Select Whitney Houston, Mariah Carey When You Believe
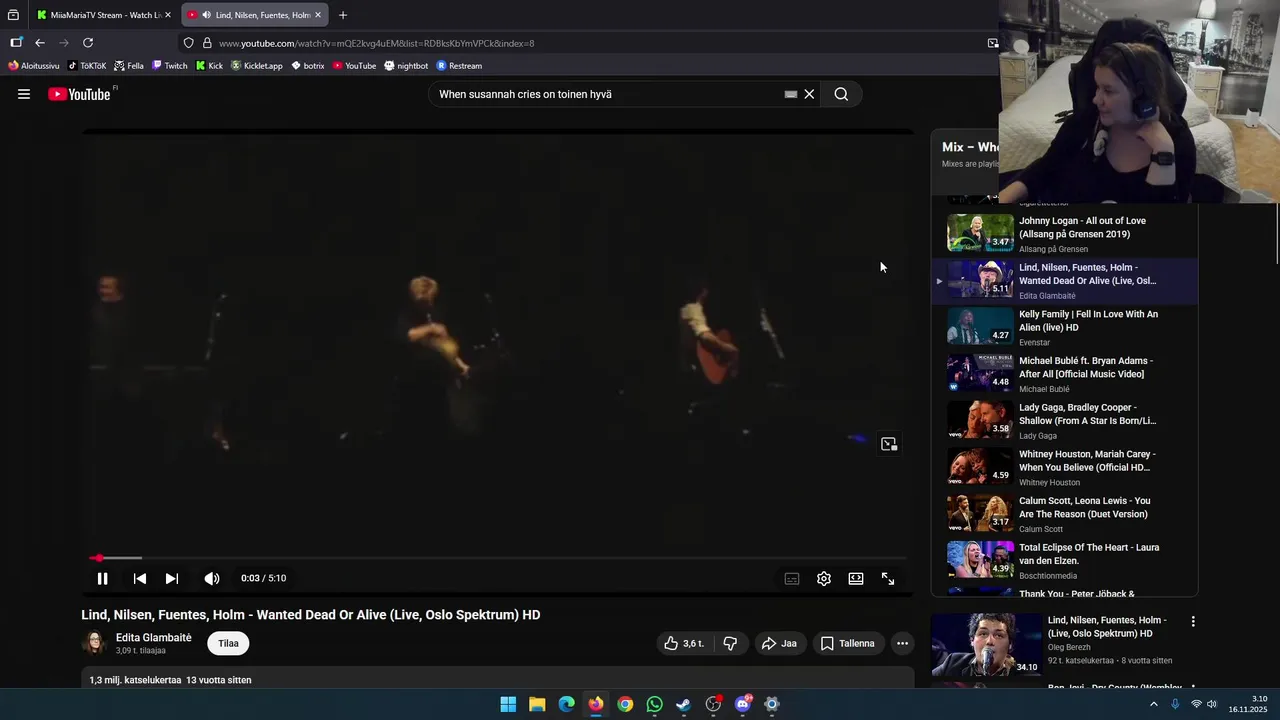Image resolution: width=1280 pixels, height=720 pixels. 1065,467
